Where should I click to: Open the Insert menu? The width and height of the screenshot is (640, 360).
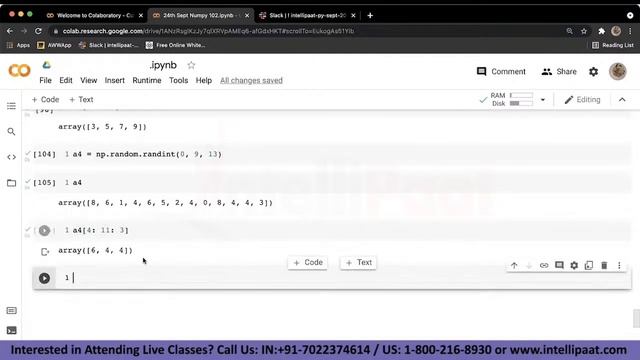[115, 80]
